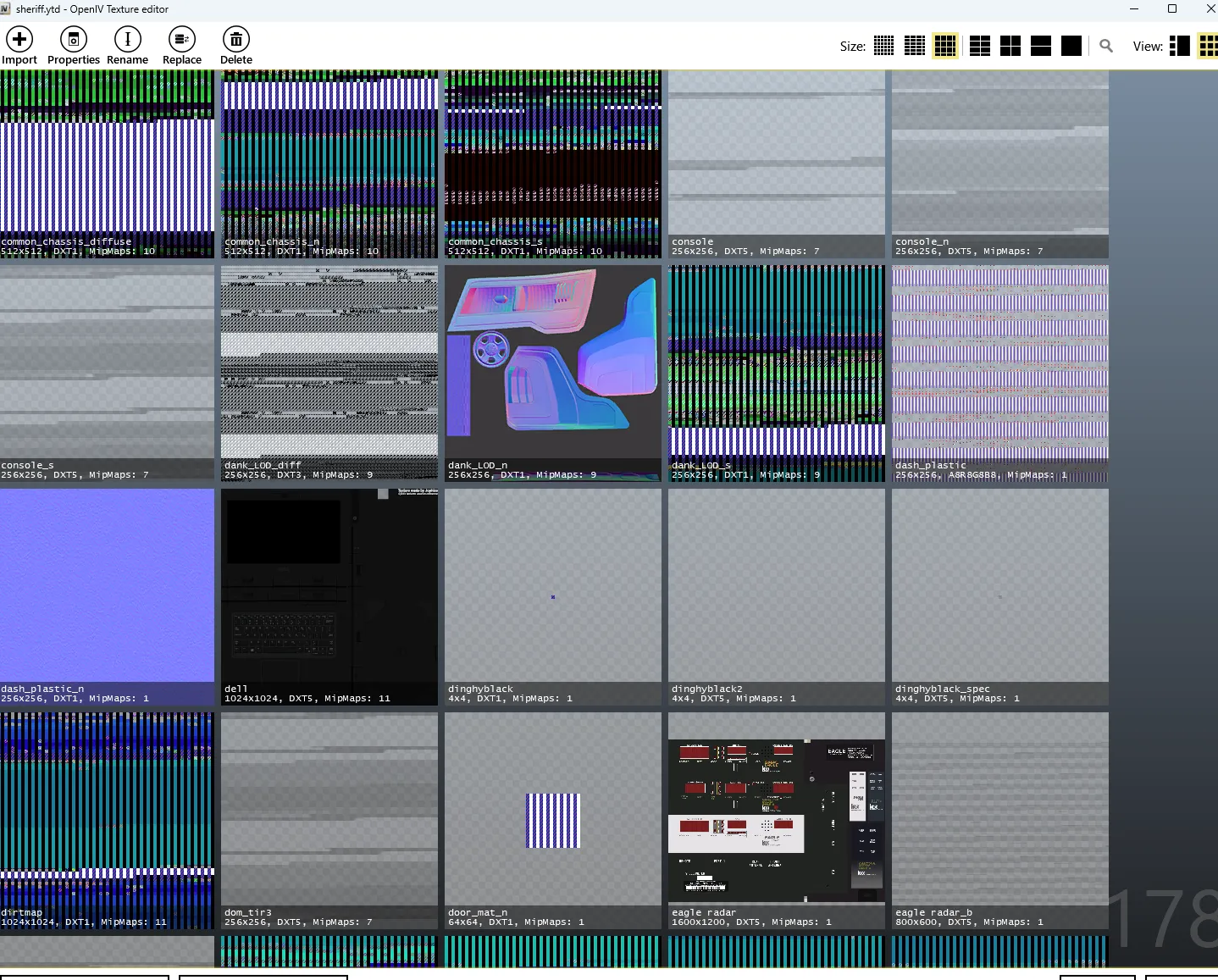Click the Rename tool icon
1218x980 pixels.
128,39
